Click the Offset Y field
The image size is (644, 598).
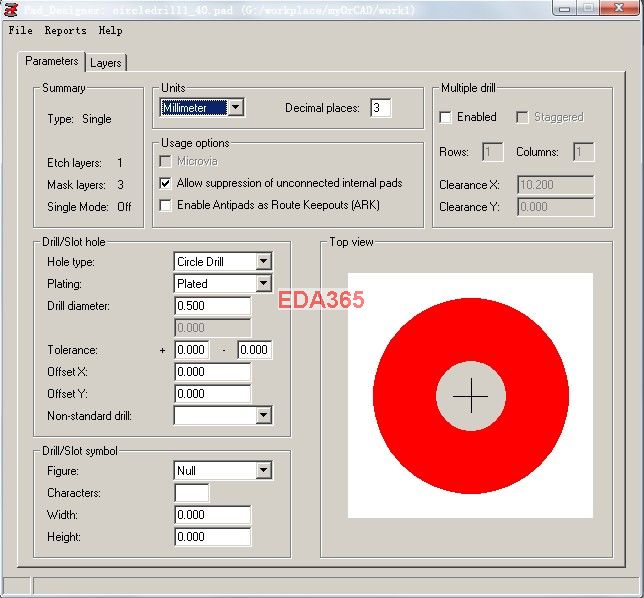click(x=212, y=394)
